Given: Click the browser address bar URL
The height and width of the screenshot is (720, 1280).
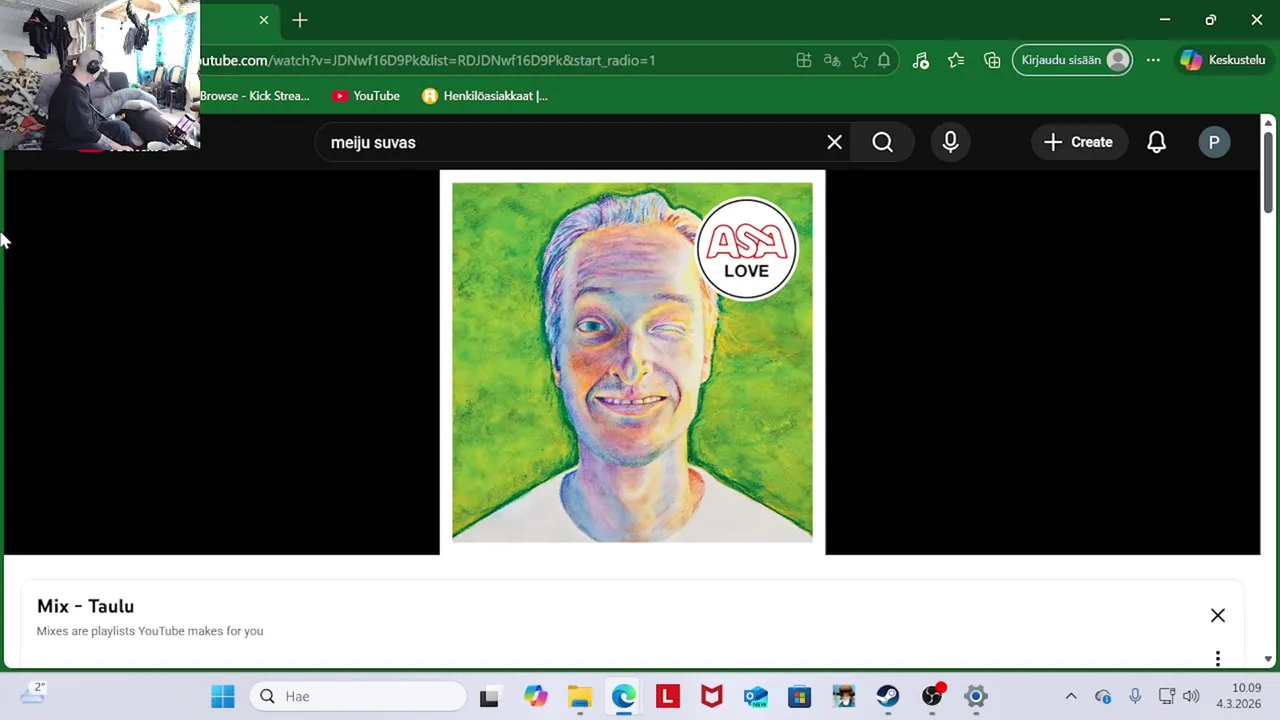Looking at the screenshot, I should [x=428, y=60].
